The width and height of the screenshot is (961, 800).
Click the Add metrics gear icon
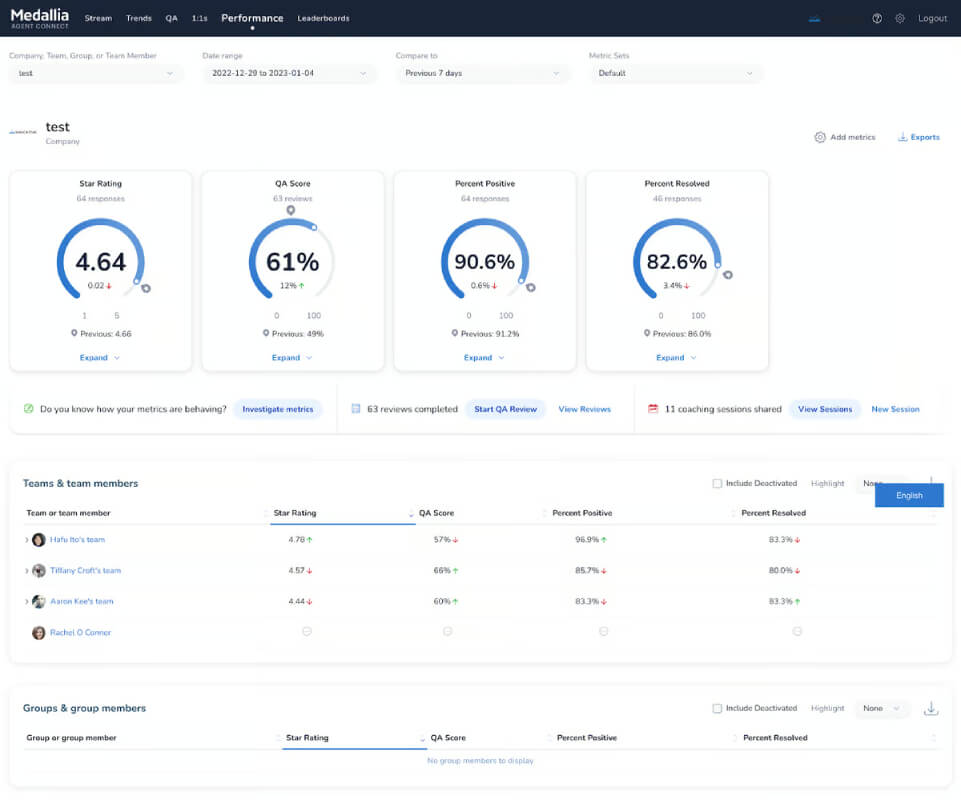coord(819,137)
